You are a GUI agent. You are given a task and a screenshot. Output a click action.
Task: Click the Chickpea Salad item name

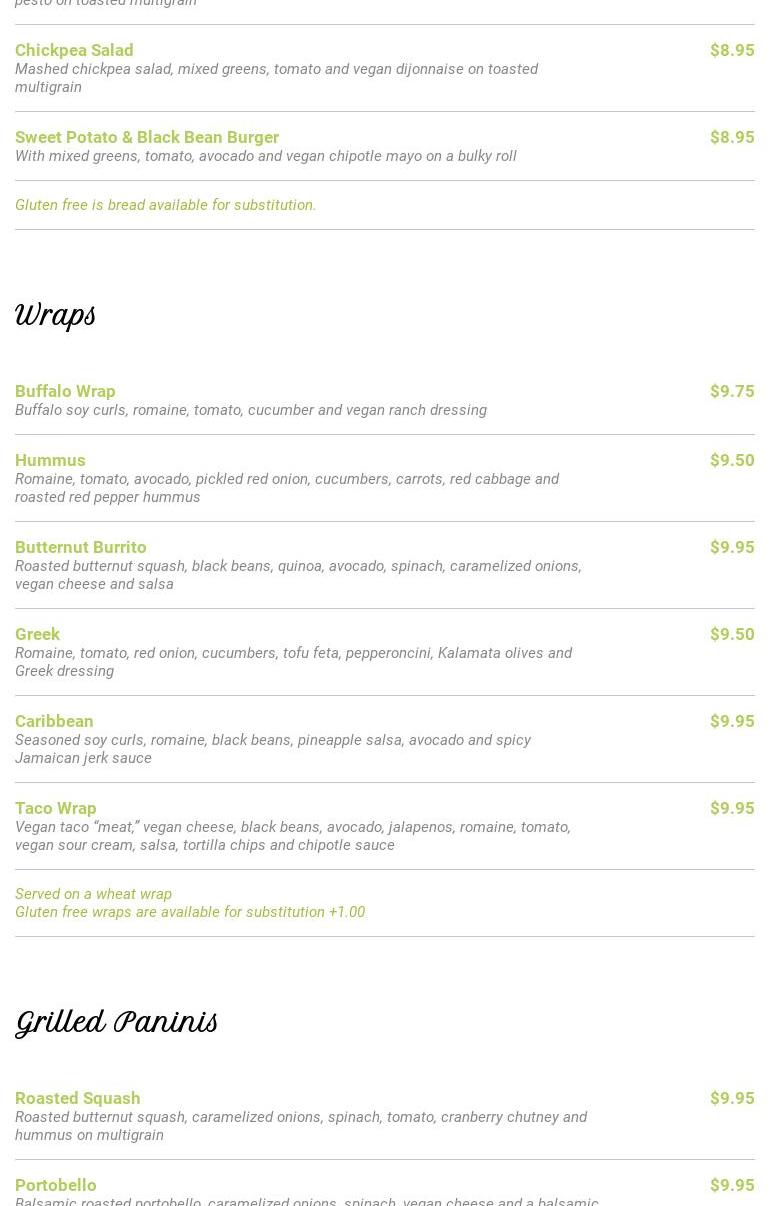74,50
